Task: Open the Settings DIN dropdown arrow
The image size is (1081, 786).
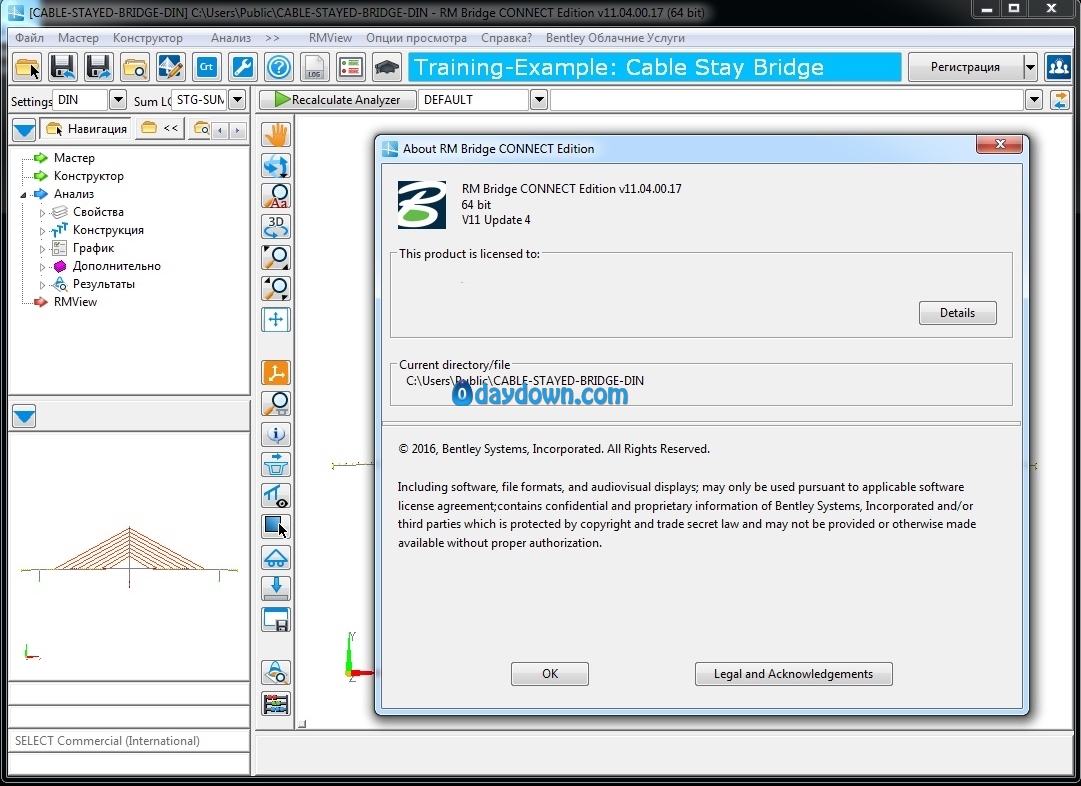Action: click(x=118, y=100)
